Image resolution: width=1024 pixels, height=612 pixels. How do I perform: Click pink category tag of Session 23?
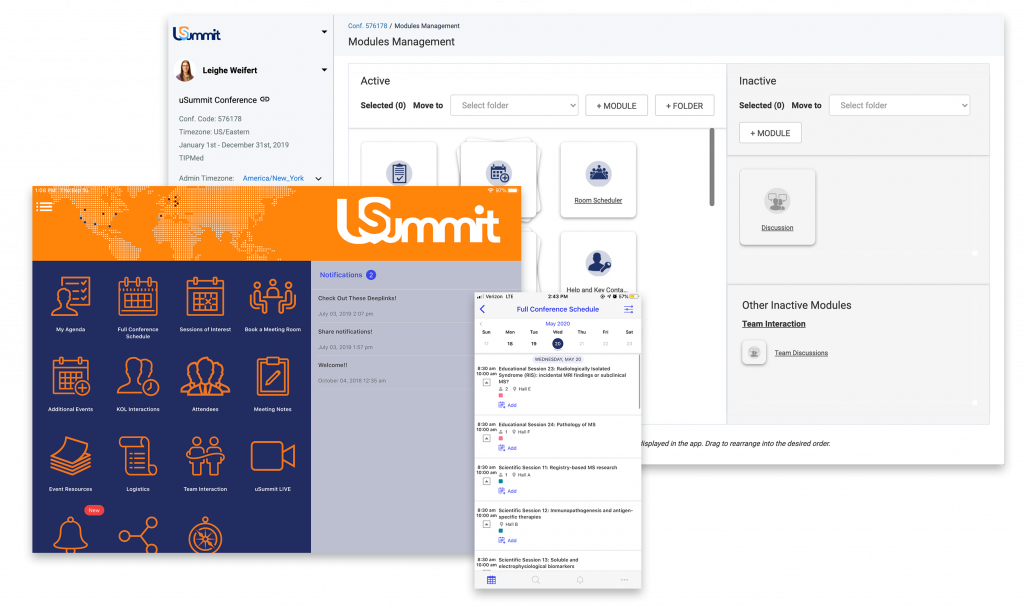click(x=501, y=396)
